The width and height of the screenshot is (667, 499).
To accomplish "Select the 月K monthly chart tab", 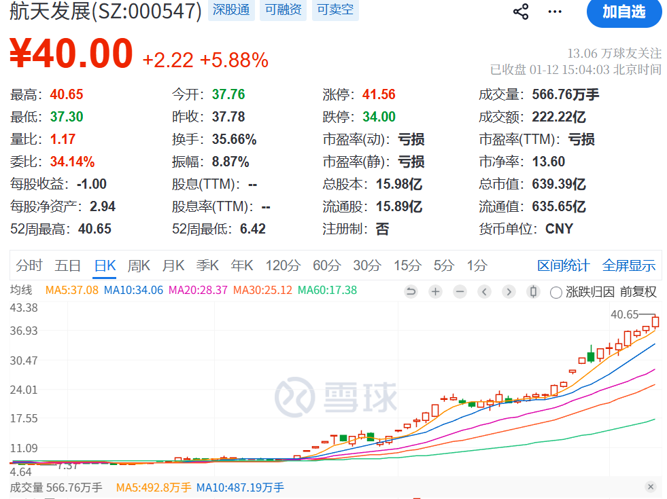I will [x=173, y=265].
